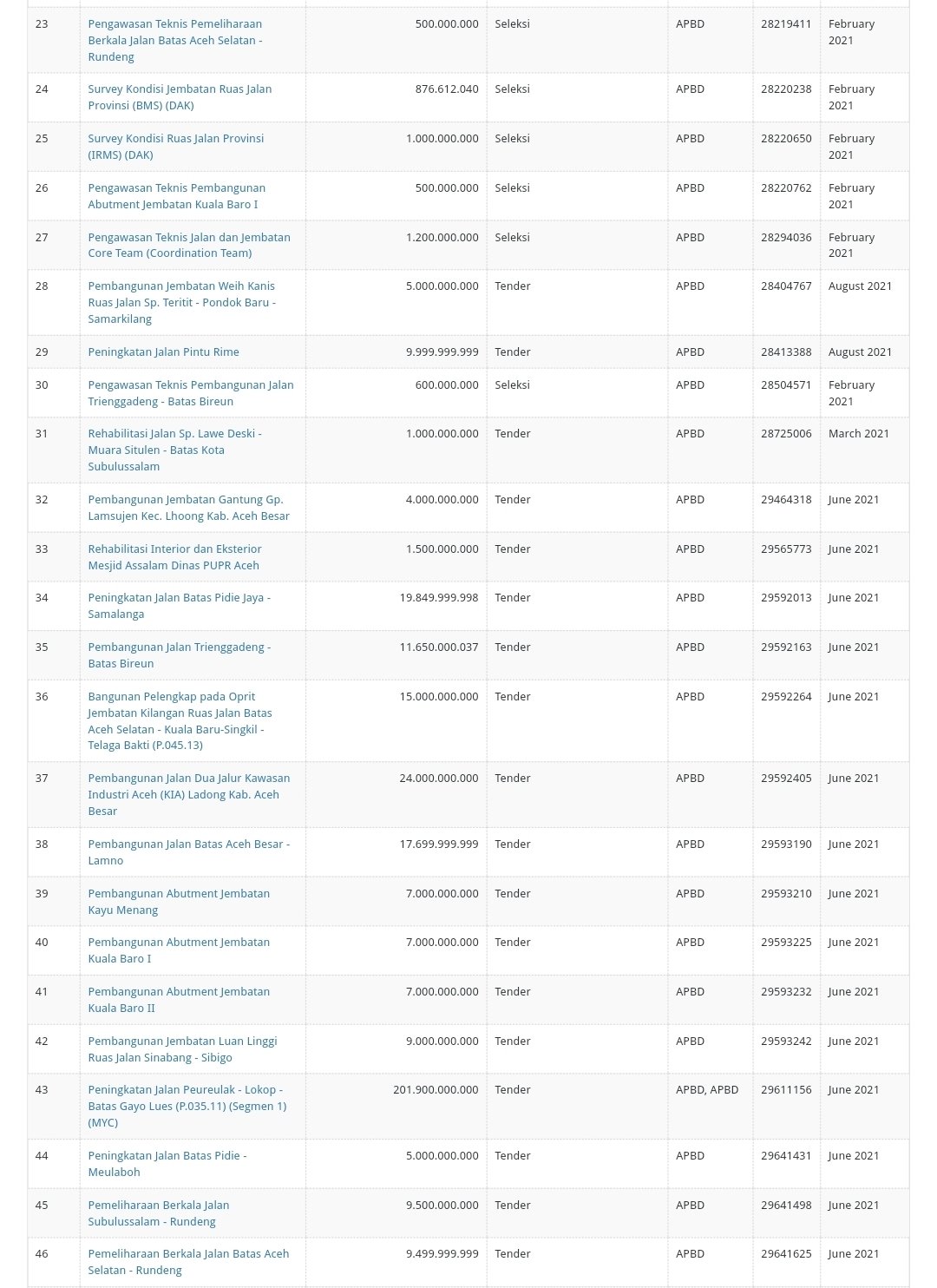Click Peningkatan Jalan Pintu Rime link
The height and width of the screenshot is (1288, 937).
coord(163,352)
